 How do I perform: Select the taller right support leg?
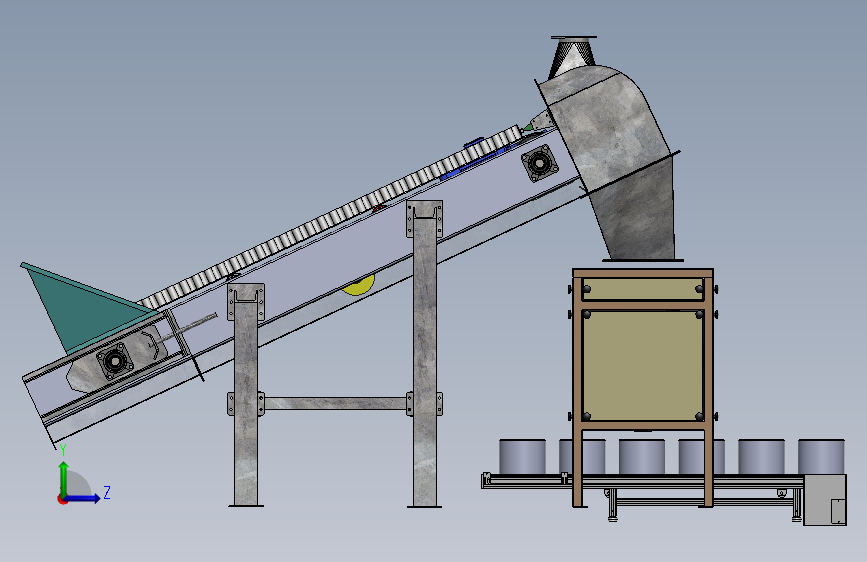click(425, 354)
